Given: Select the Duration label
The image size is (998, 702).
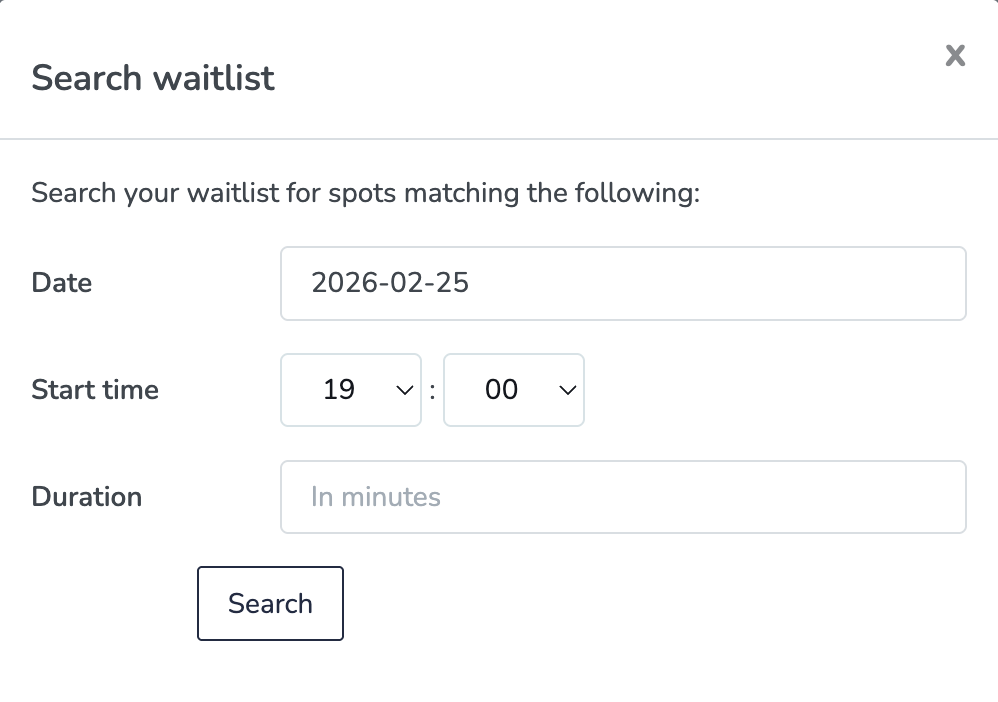Looking at the screenshot, I should click(86, 496).
